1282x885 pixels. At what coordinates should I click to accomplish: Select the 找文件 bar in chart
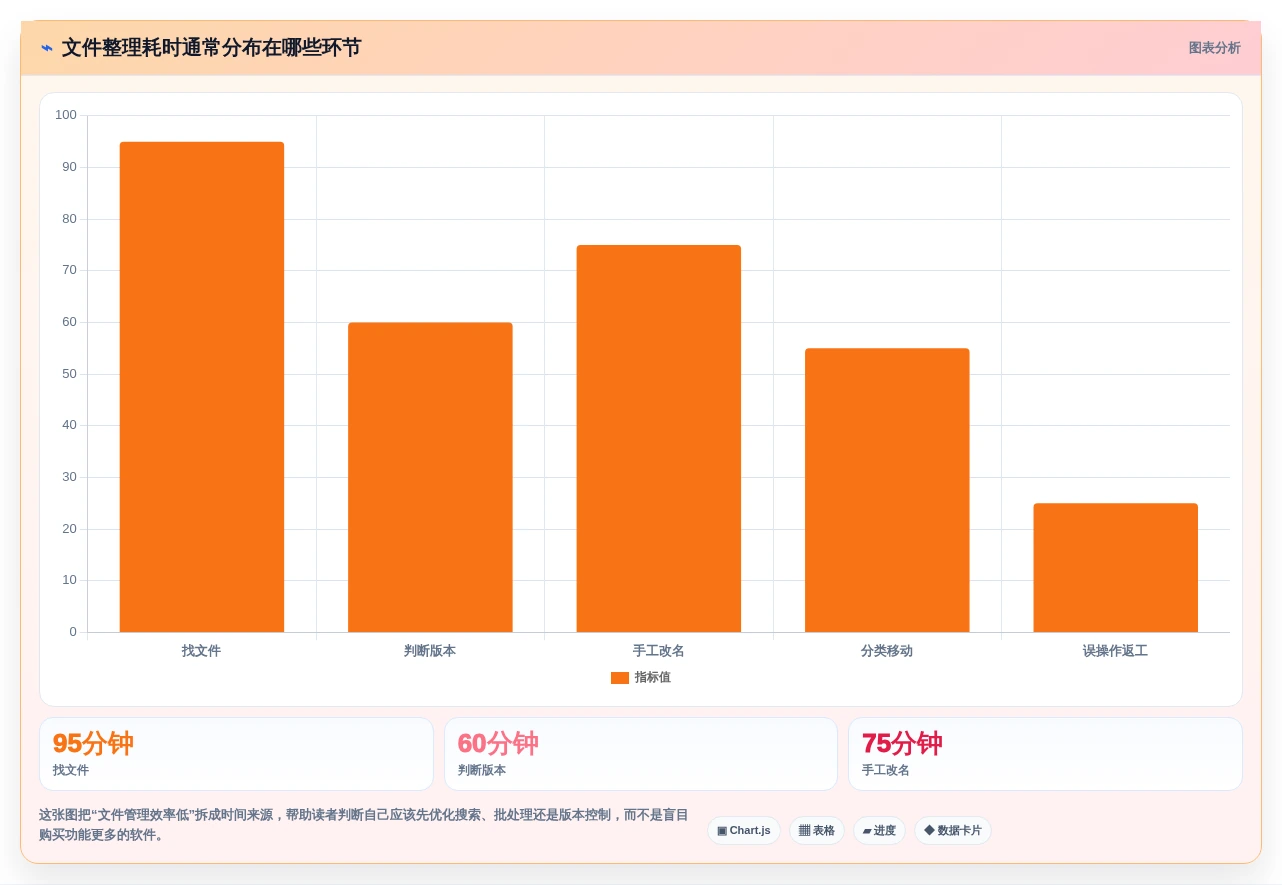(x=202, y=387)
